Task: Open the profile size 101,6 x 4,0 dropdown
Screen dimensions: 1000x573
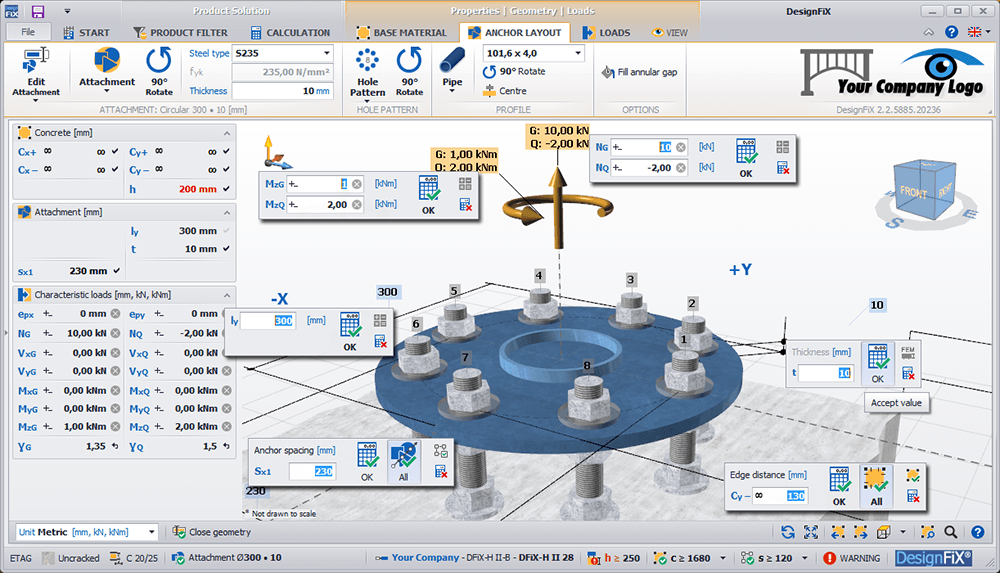Action: click(x=577, y=53)
